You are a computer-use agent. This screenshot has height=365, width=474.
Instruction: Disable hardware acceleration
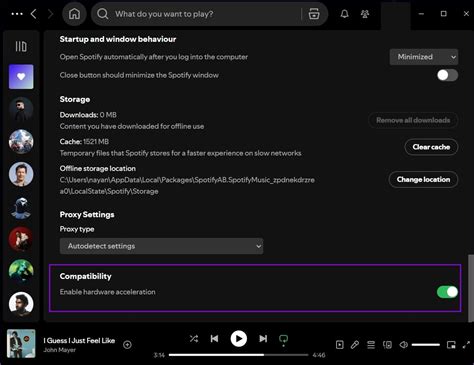(x=447, y=292)
